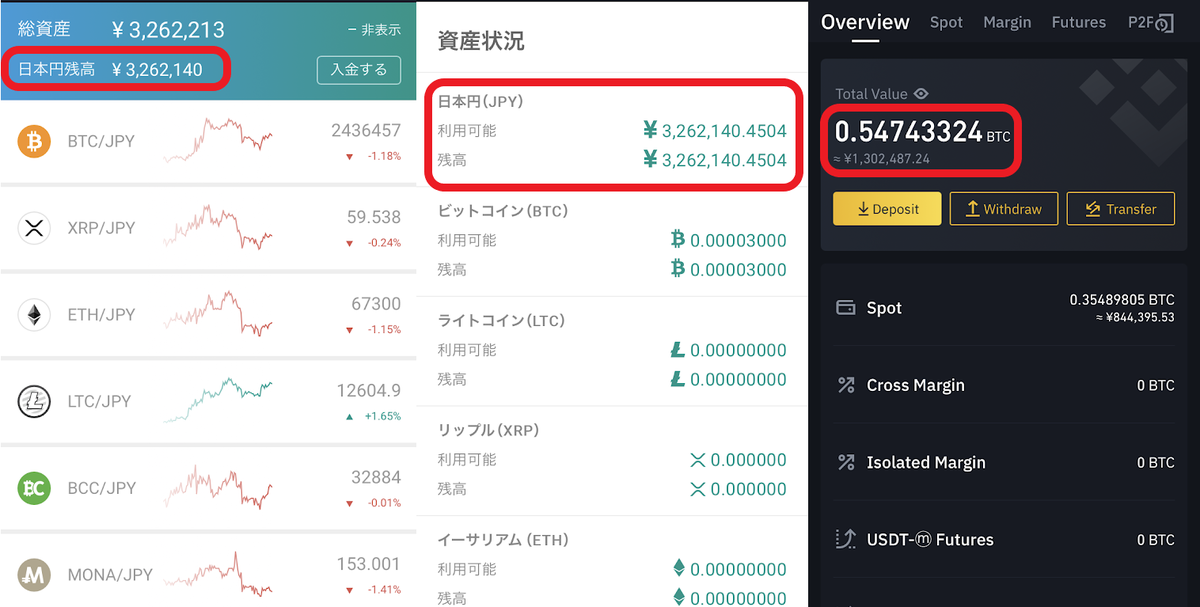The height and width of the screenshot is (607, 1200).
Task: Tap the USDT-M Futures icon
Action: pos(846,539)
